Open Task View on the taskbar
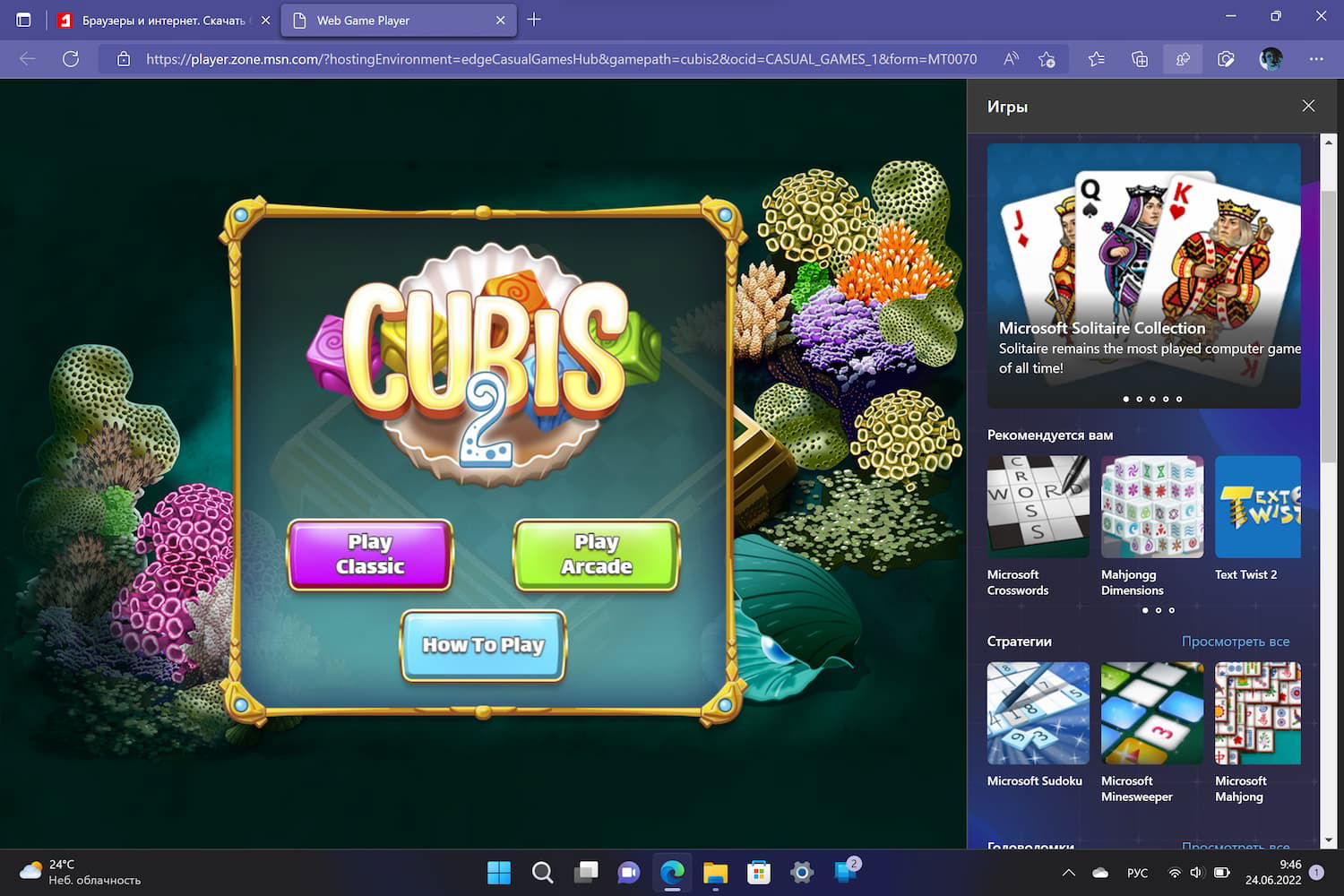 [x=586, y=872]
